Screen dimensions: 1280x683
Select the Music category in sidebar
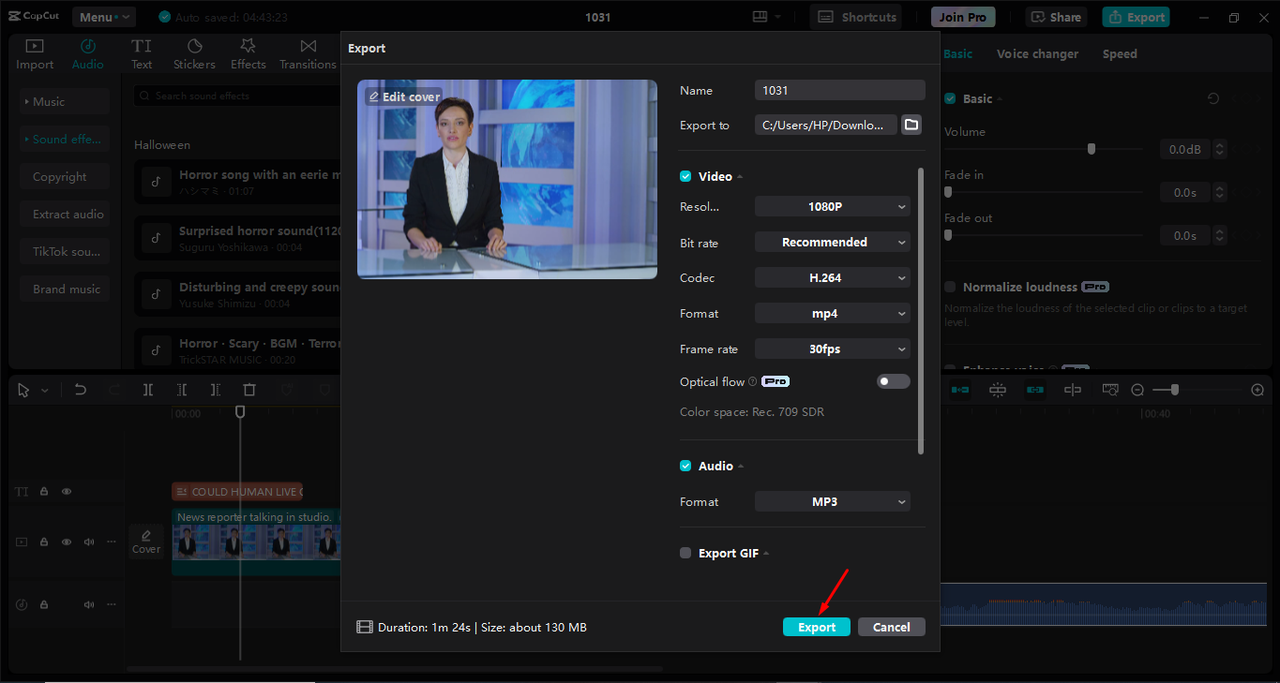[x=65, y=102]
